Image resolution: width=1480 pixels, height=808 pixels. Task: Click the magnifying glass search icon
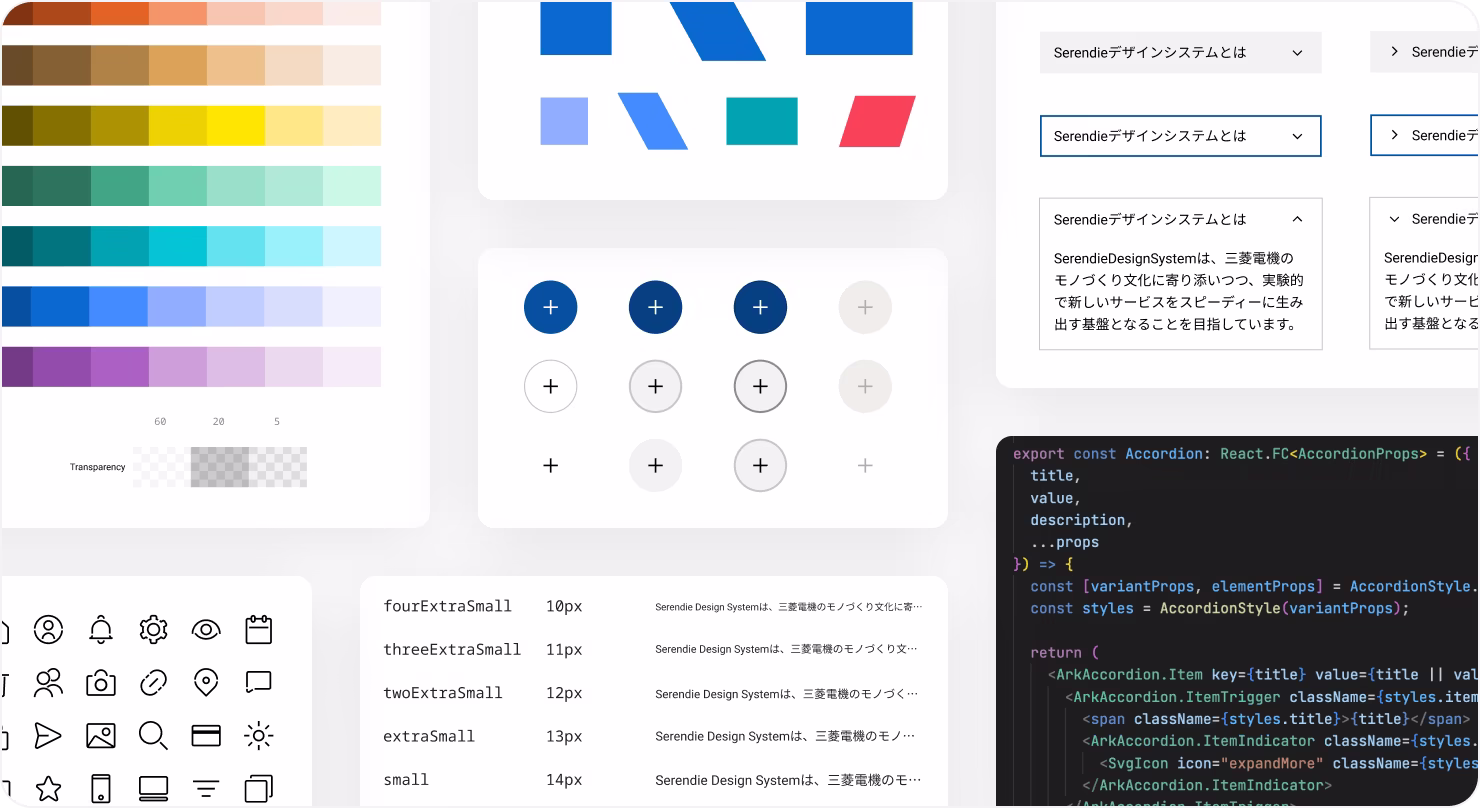click(153, 736)
